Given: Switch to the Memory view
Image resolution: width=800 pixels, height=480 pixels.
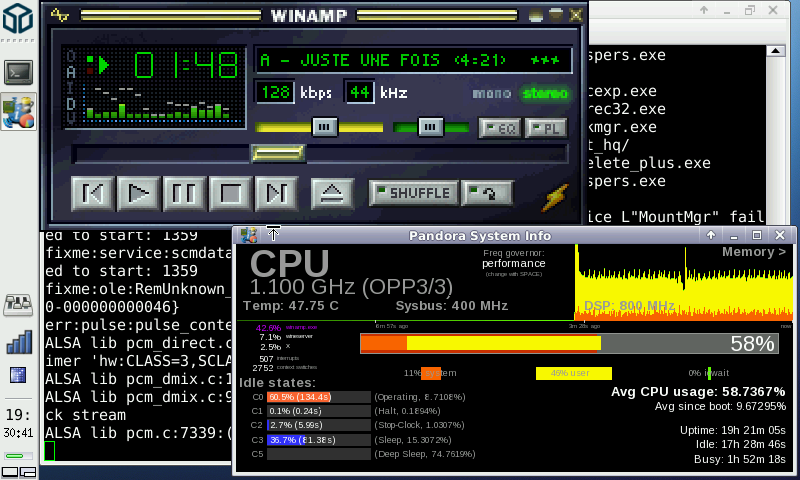Looking at the screenshot, I should click(754, 252).
